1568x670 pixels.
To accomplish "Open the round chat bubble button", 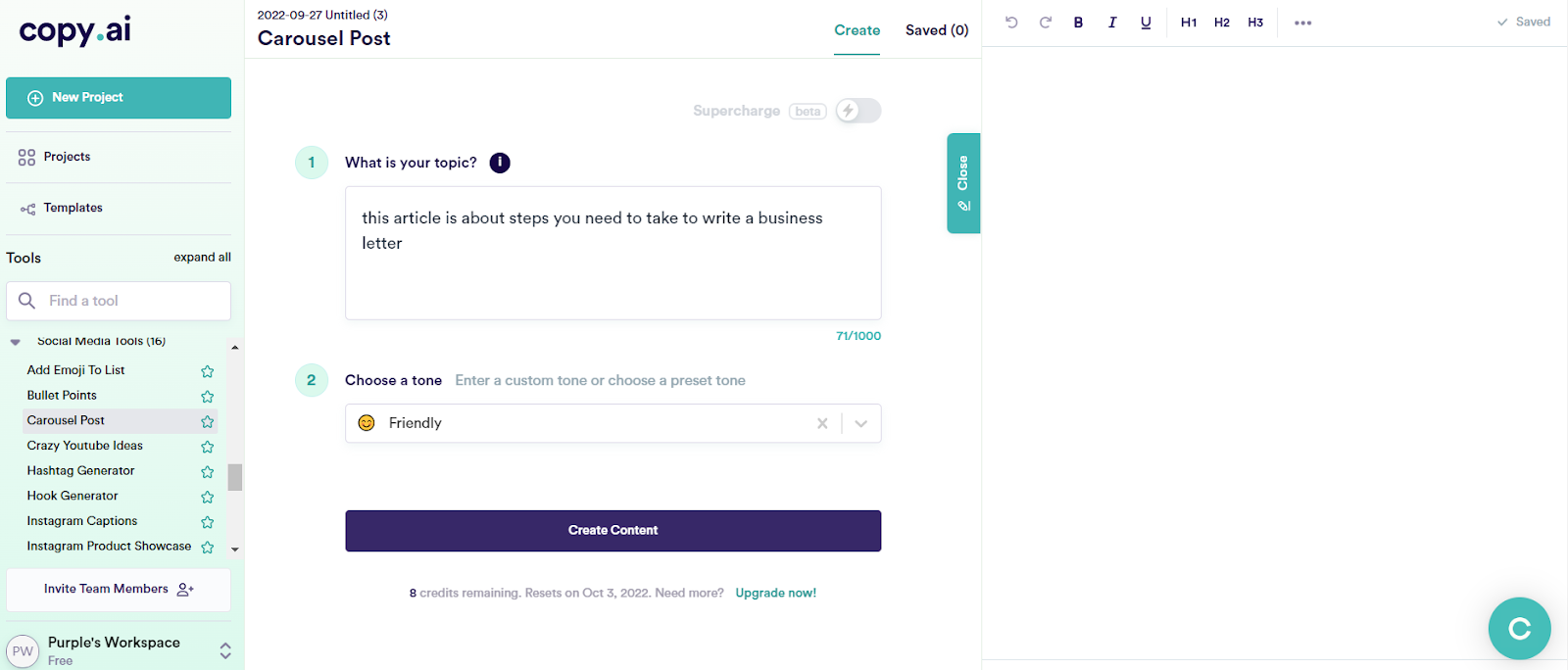I will (x=1519, y=629).
